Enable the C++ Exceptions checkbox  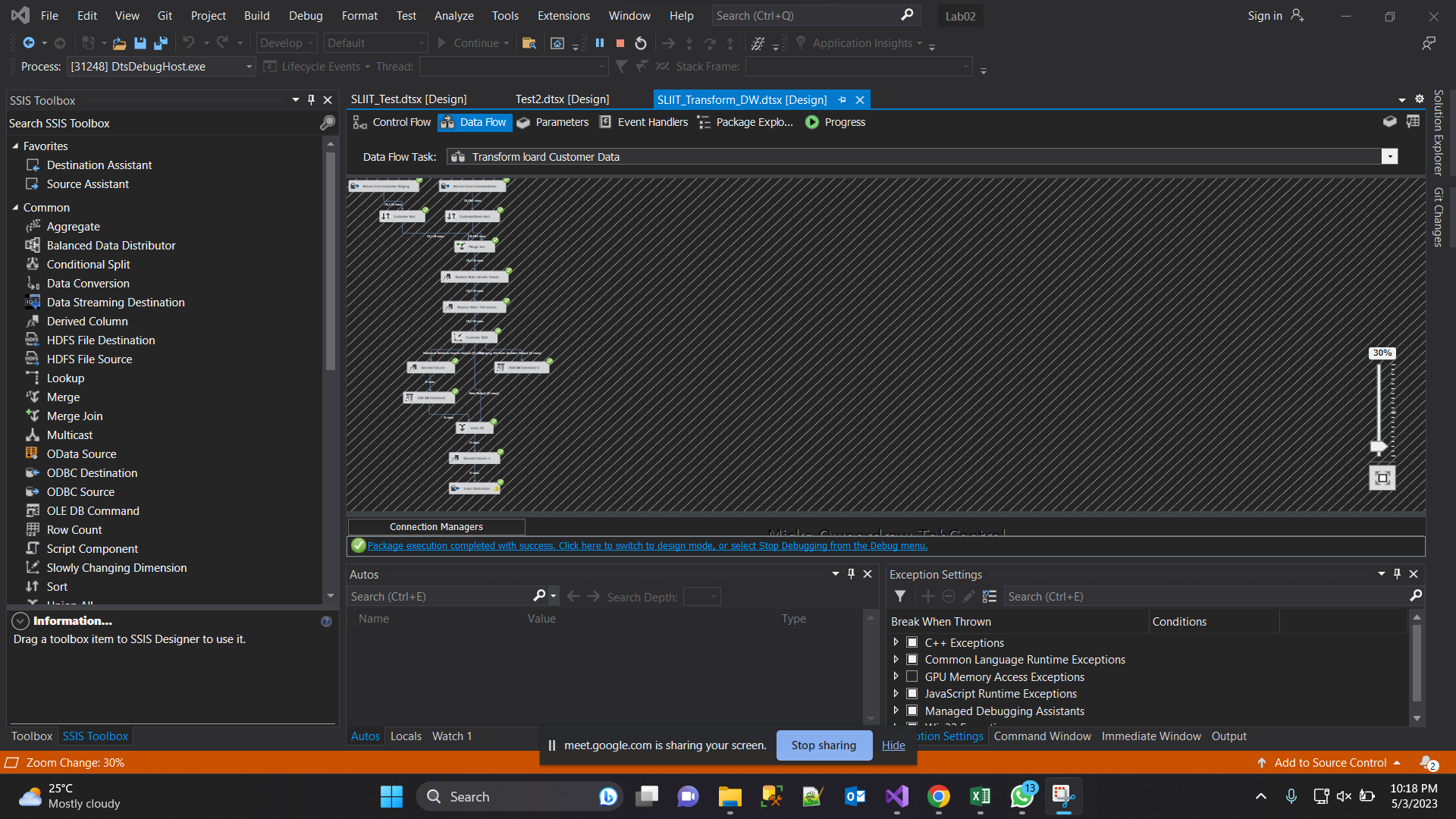click(912, 642)
